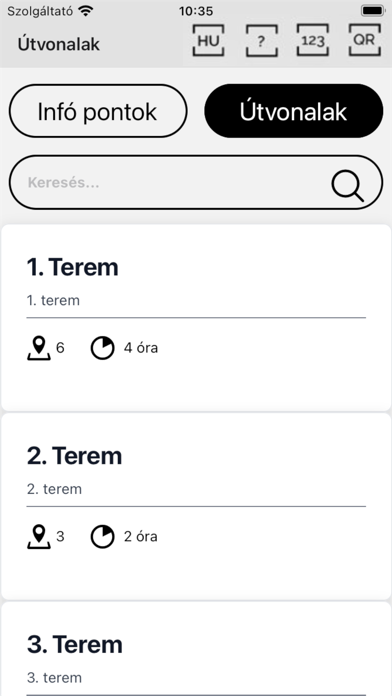Tap the 4 óra duration label
Screen dimensions: 392x696
coord(141,348)
